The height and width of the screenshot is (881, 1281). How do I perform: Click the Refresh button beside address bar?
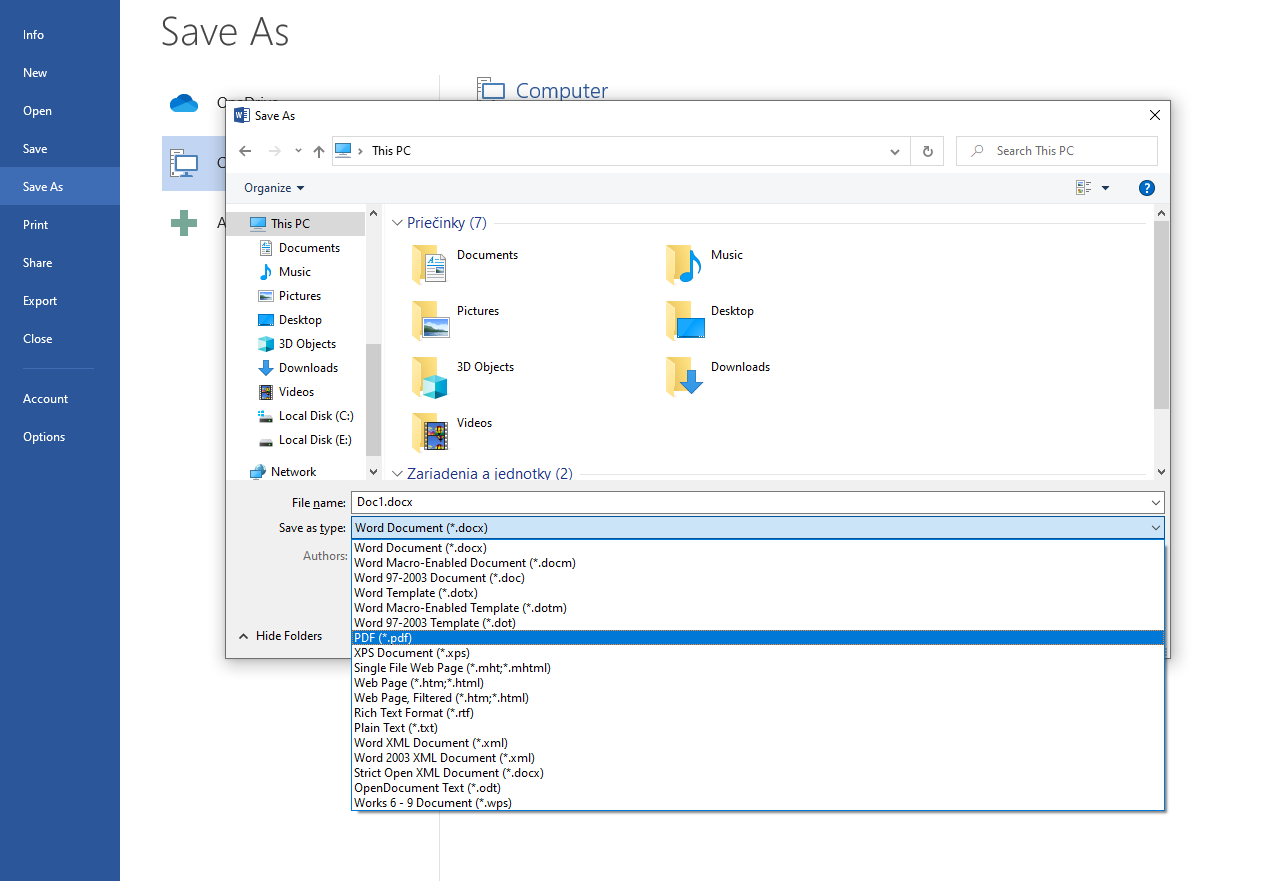[927, 151]
